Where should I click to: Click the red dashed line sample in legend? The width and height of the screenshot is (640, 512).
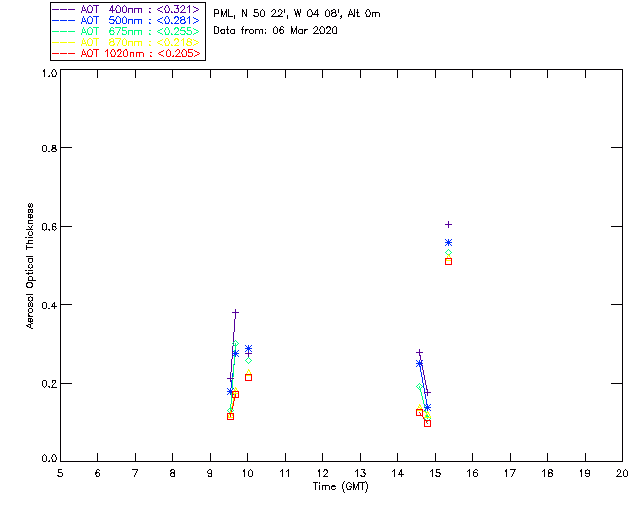point(64,53)
